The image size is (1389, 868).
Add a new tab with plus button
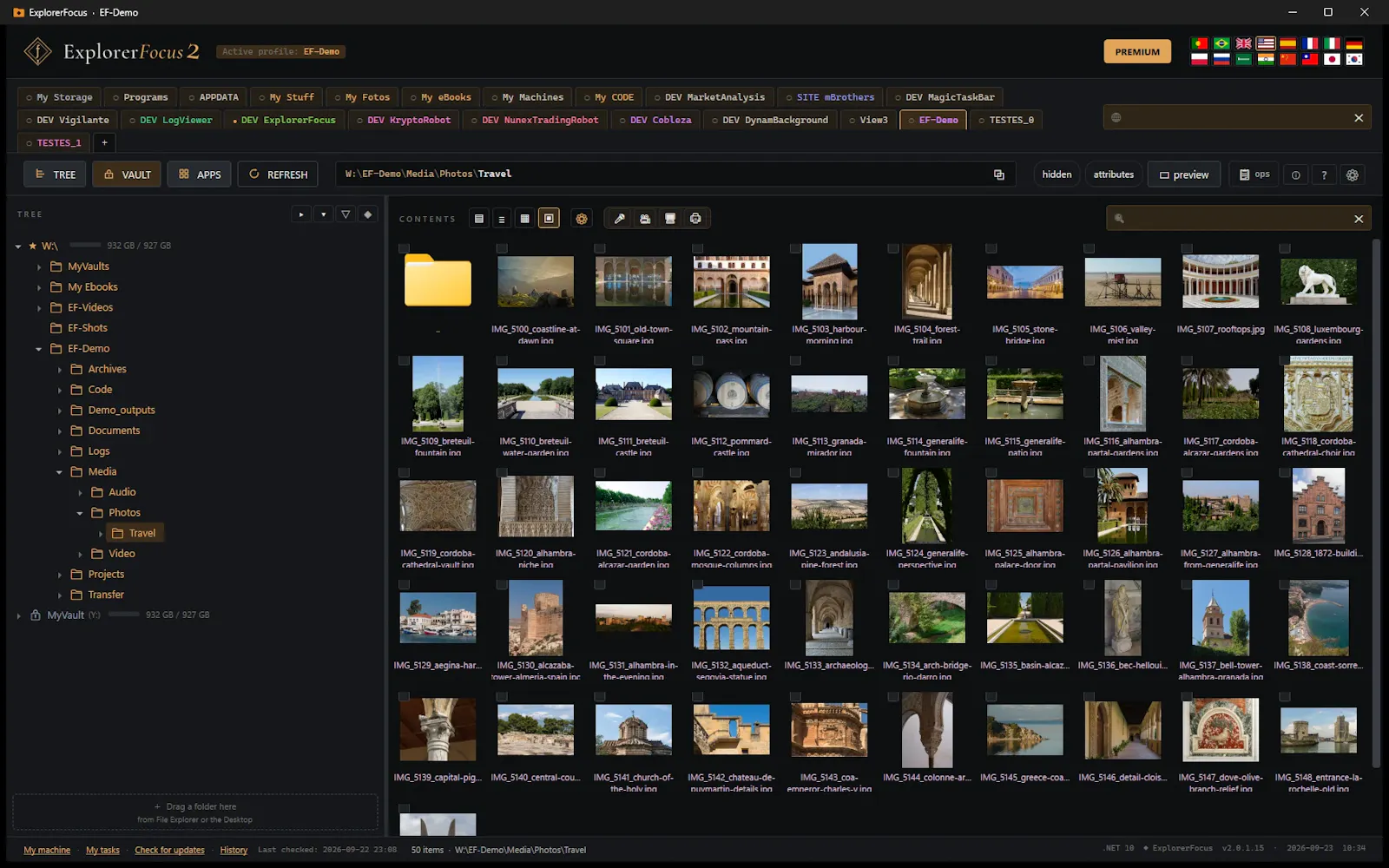(104, 142)
